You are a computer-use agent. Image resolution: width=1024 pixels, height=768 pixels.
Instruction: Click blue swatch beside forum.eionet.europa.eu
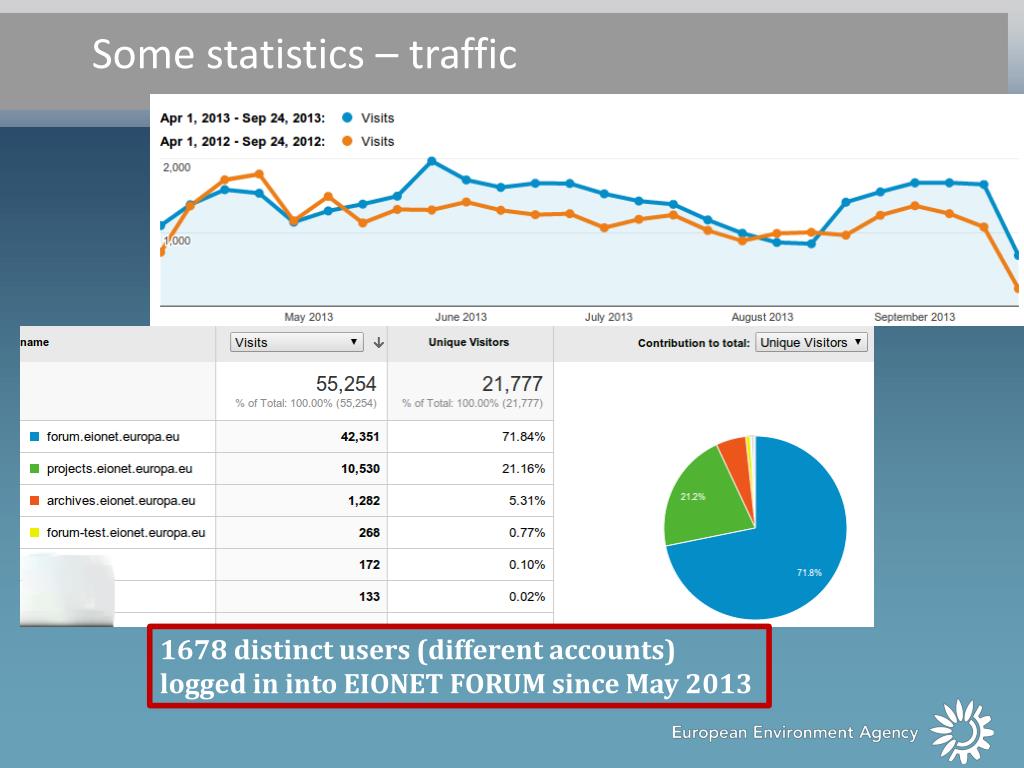tap(35, 437)
